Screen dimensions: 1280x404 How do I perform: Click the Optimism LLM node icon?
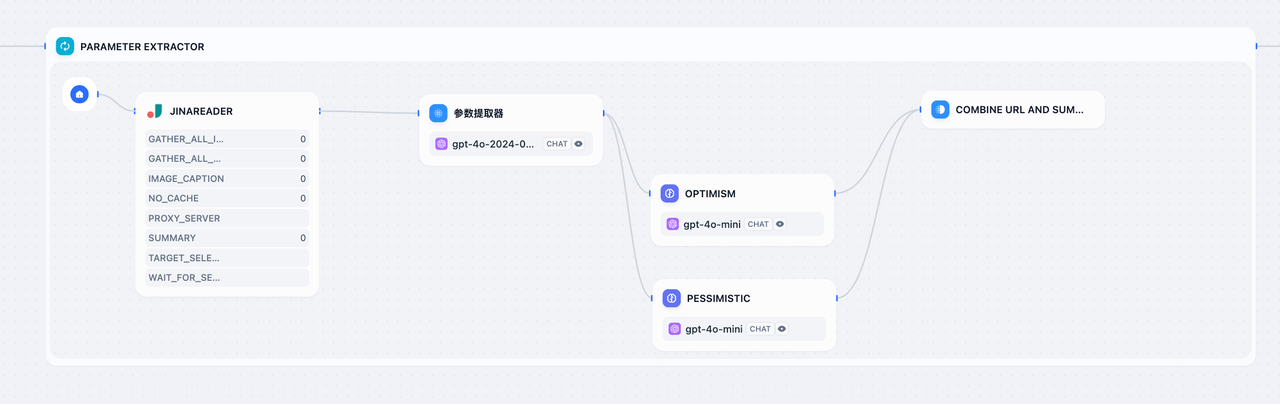[x=669, y=193]
